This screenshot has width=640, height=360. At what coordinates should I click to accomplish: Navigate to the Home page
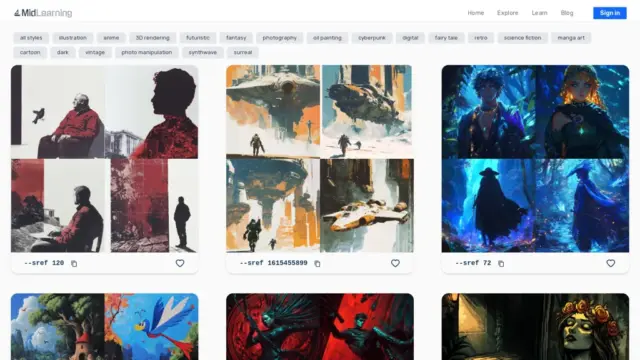tap(476, 13)
